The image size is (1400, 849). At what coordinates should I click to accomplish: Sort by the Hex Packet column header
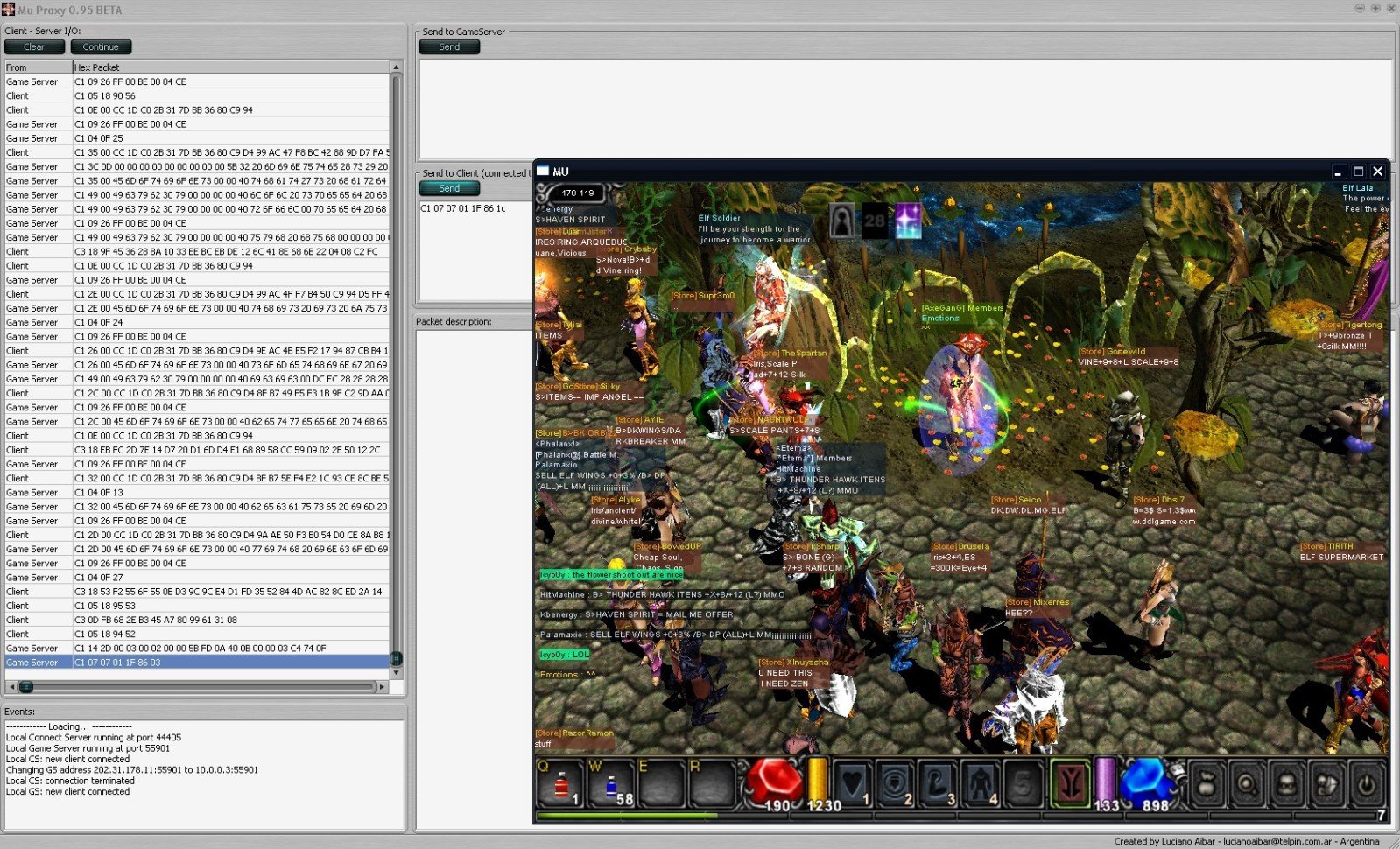click(231, 67)
